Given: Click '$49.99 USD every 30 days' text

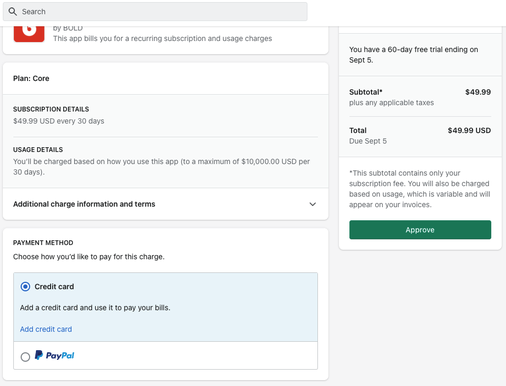Looking at the screenshot, I should pyautogui.click(x=59, y=121).
